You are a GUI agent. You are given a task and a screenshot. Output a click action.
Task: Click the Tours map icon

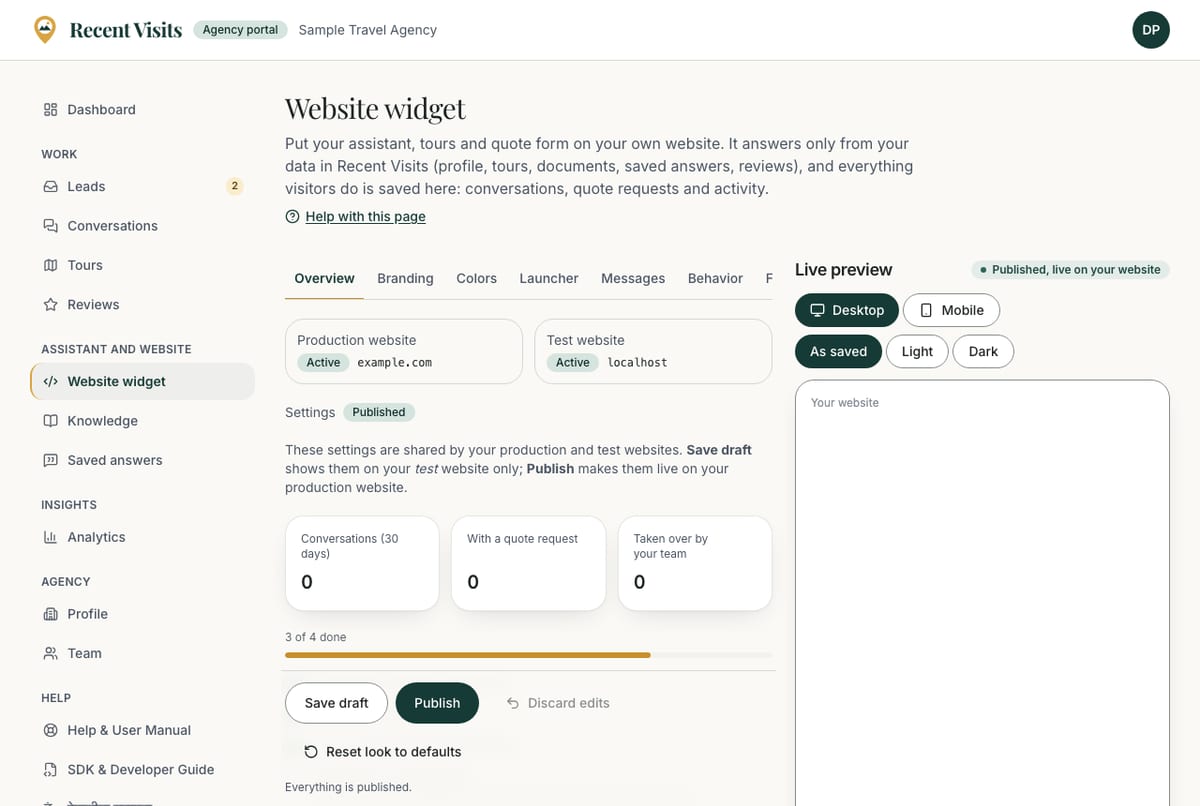pos(50,265)
